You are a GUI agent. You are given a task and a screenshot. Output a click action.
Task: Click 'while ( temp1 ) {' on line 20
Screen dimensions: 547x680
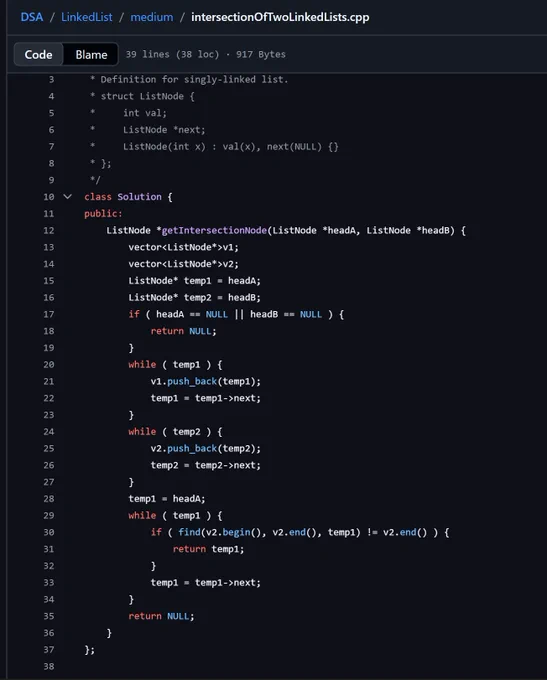click(x=175, y=365)
